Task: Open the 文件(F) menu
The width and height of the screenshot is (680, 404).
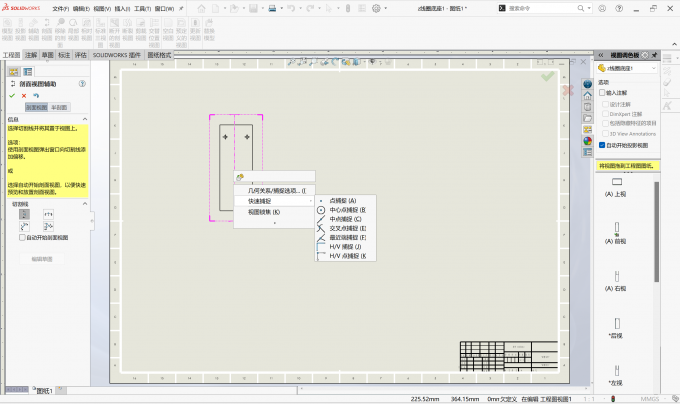Action: pyautogui.click(x=61, y=9)
